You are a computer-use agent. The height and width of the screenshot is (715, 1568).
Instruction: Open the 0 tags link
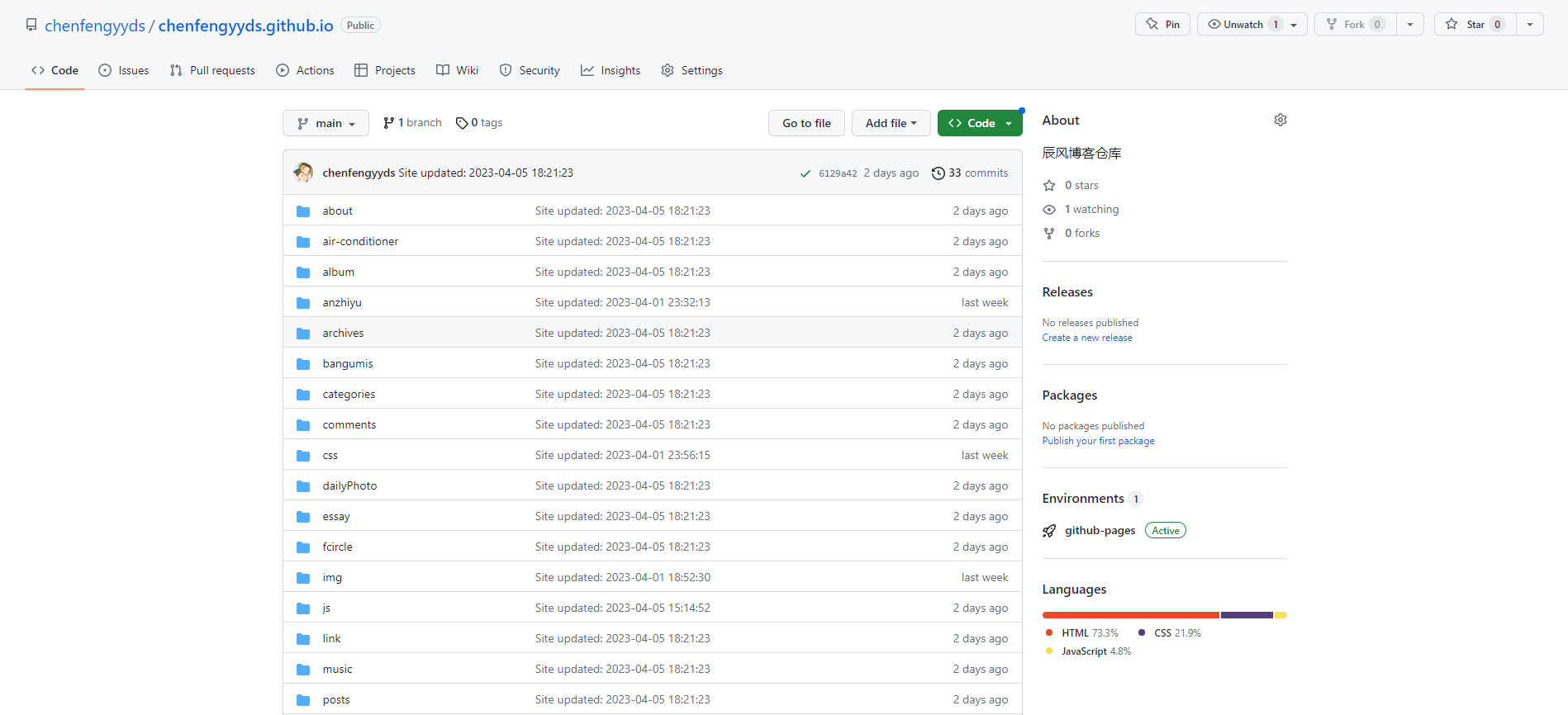pos(479,123)
